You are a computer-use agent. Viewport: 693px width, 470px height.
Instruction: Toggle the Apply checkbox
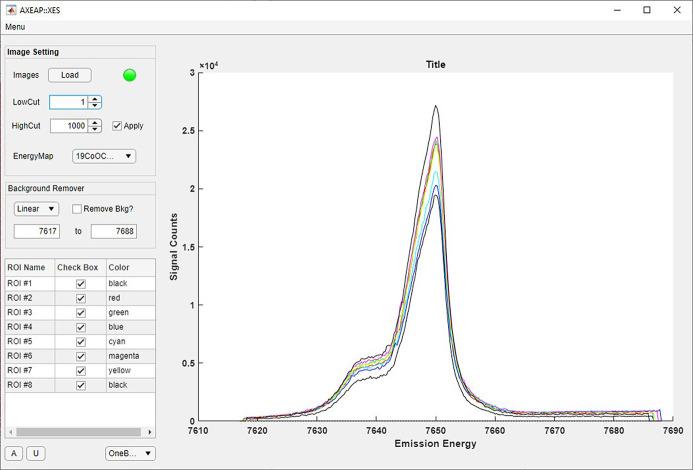point(117,126)
